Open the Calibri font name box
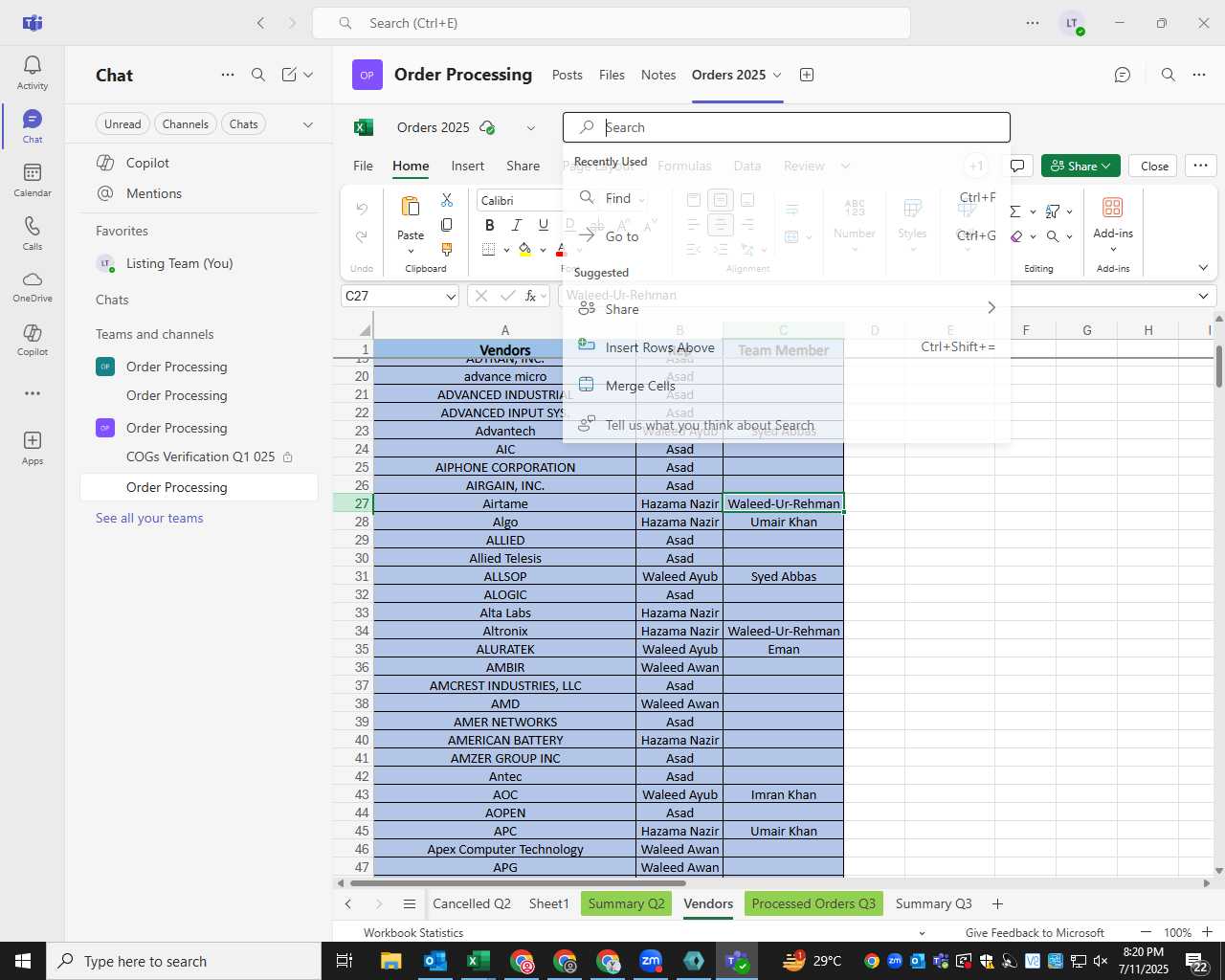The image size is (1225, 980). [x=522, y=200]
